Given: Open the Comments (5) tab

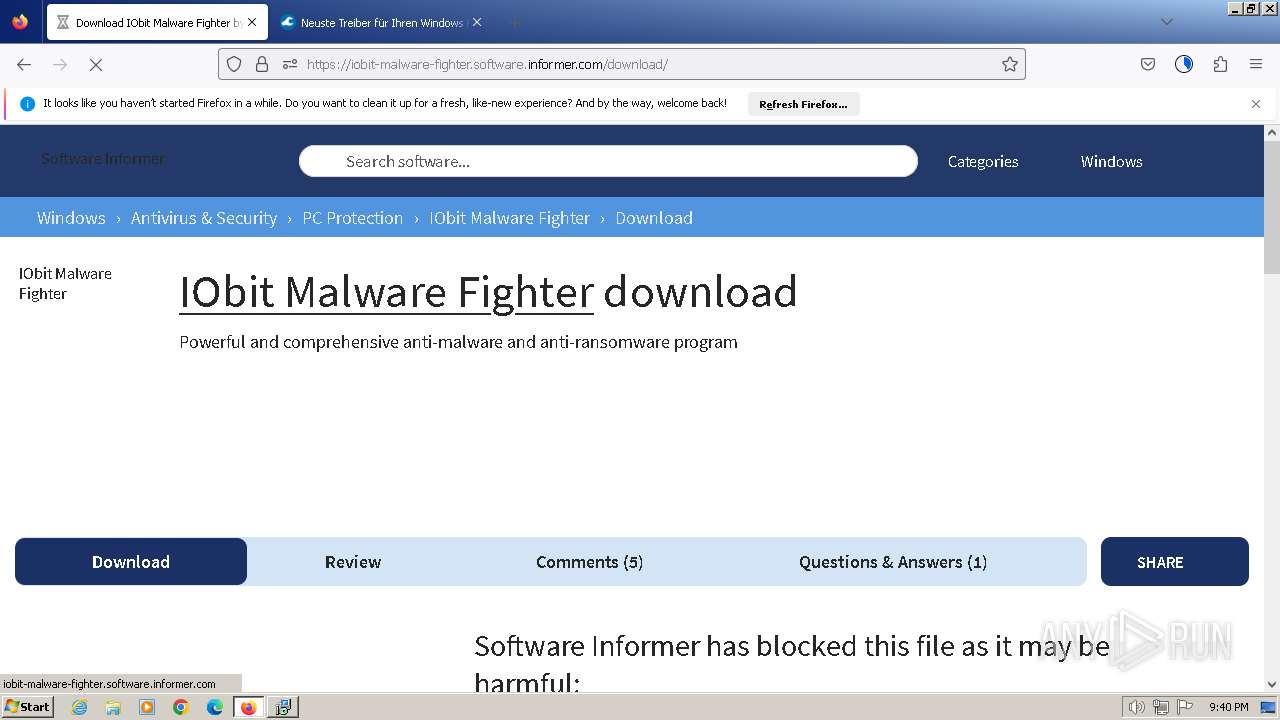Looking at the screenshot, I should 589,562.
